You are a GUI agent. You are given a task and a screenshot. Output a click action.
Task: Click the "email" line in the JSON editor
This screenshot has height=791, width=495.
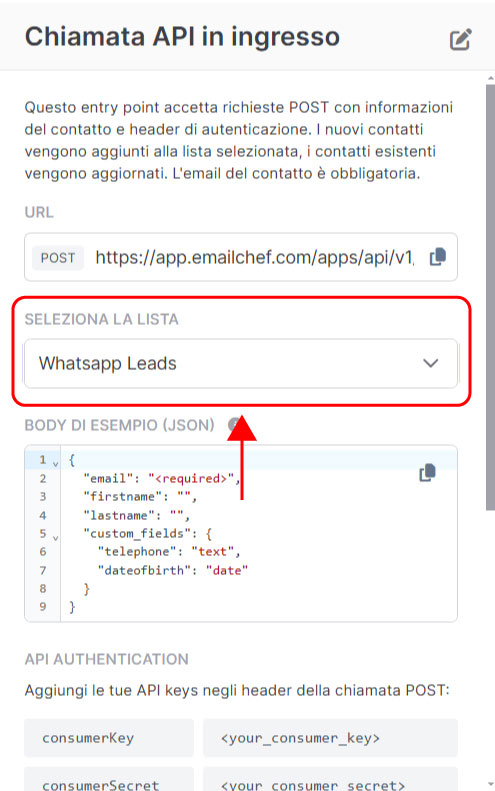click(161, 478)
